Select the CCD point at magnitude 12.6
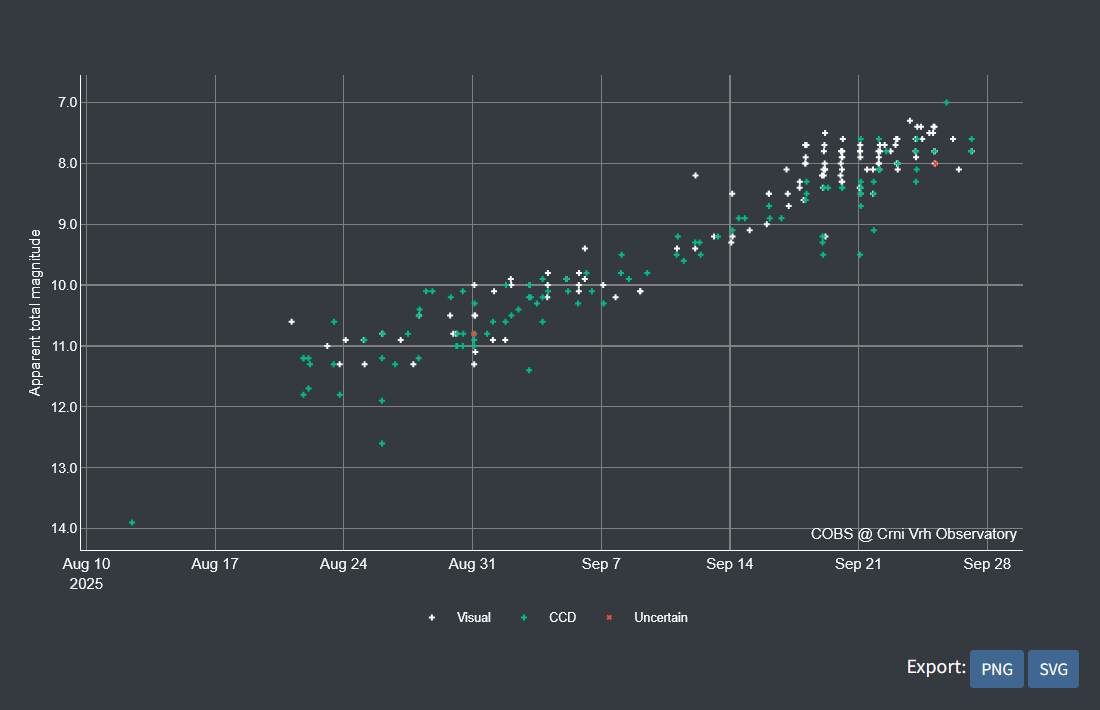This screenshot has width=1100, height=710. 382,443
